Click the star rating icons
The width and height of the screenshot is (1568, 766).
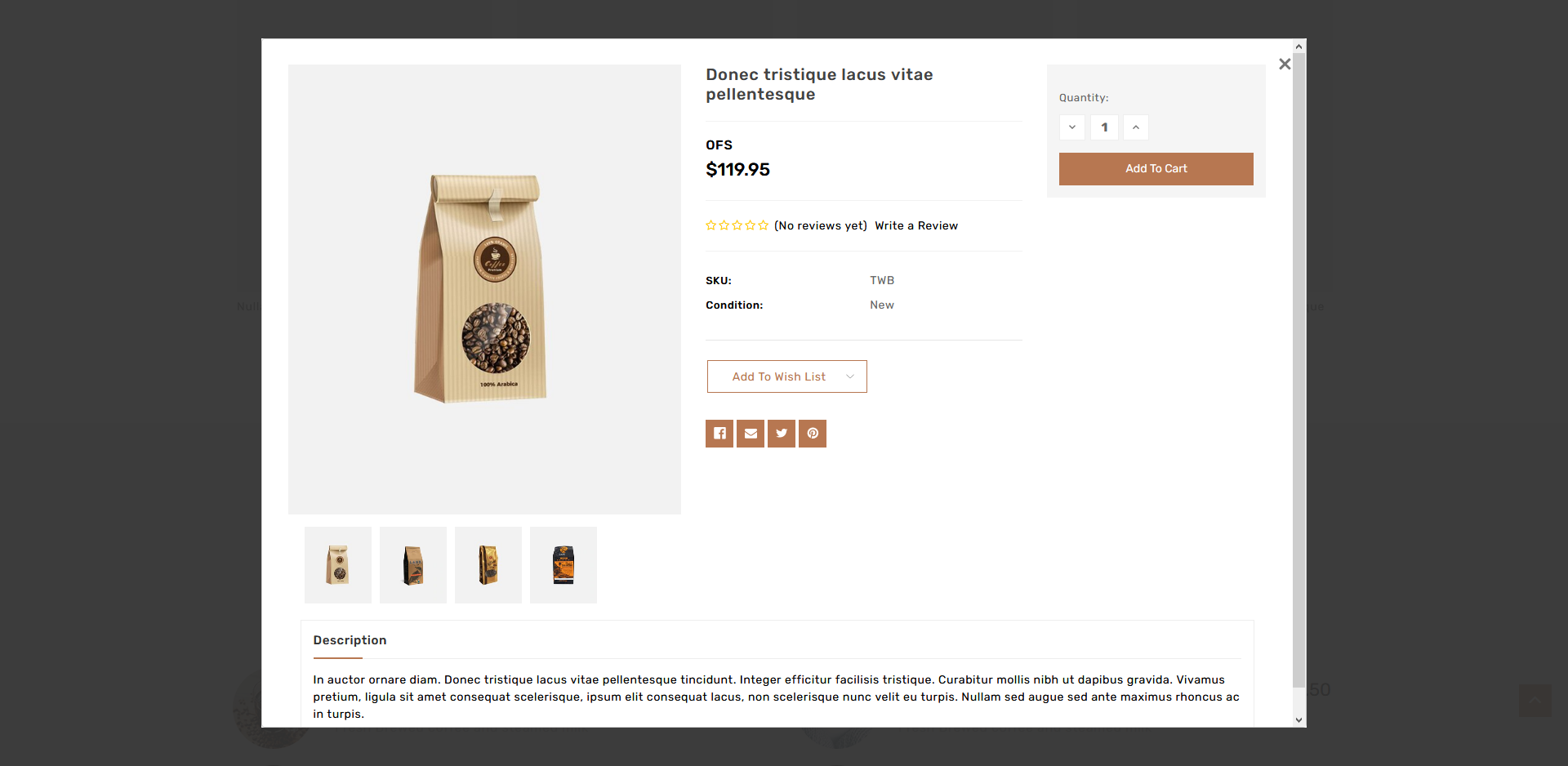click(737, 225)
